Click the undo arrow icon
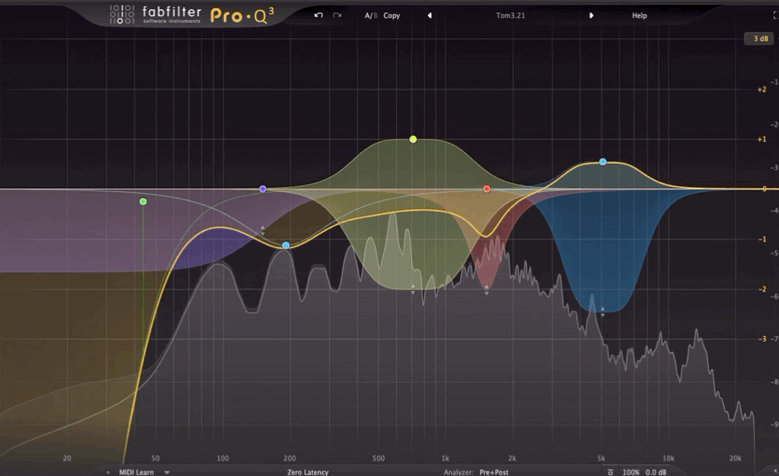This screenshot has width=779, height=476. (318, 15)
